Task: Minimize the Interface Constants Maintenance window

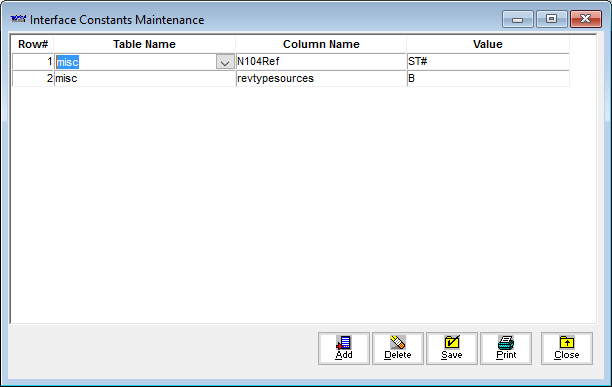Action: click(x=518, y=19)
